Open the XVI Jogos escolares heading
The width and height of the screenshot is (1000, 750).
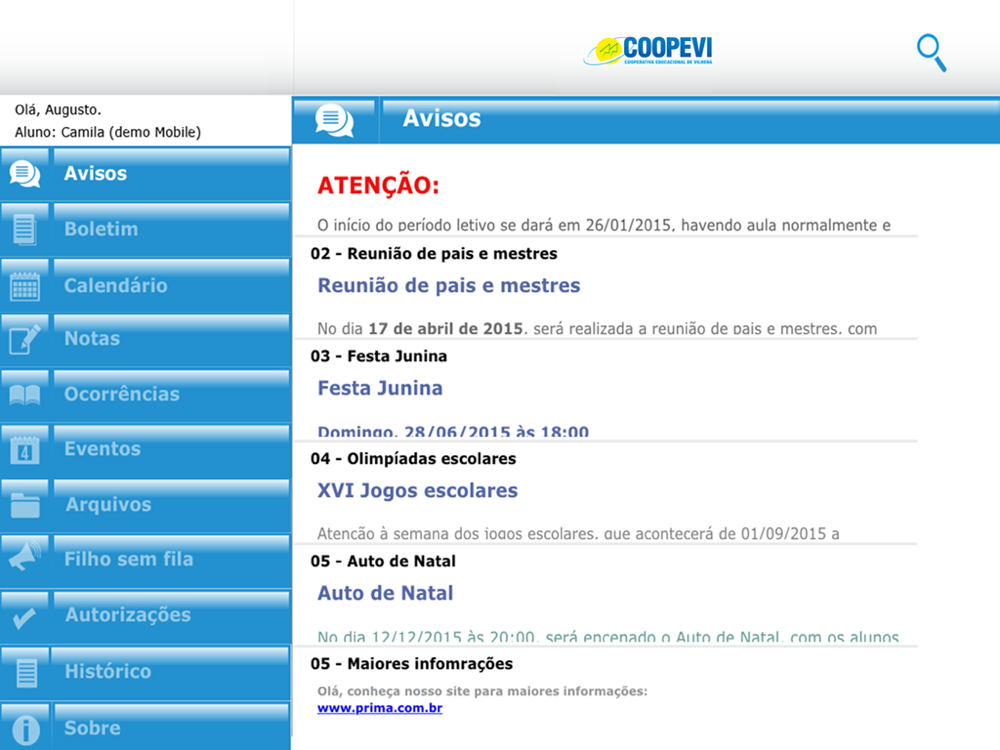[x=418, y=490]
